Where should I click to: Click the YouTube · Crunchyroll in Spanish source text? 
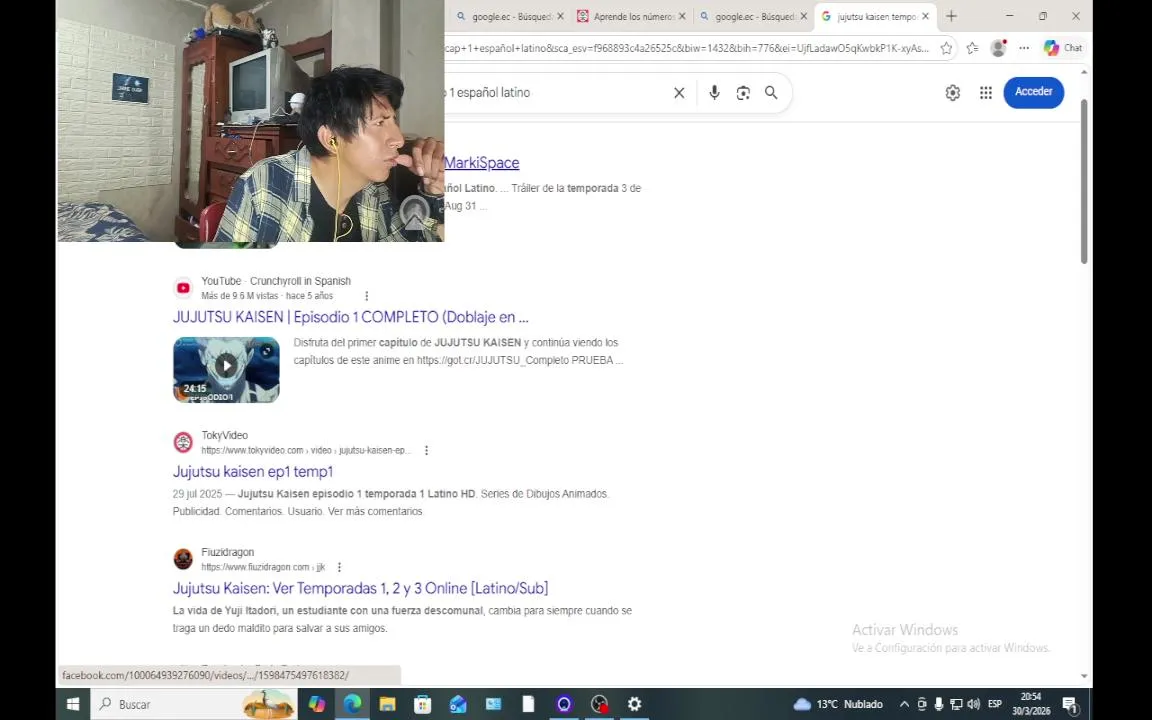[276, 281]
